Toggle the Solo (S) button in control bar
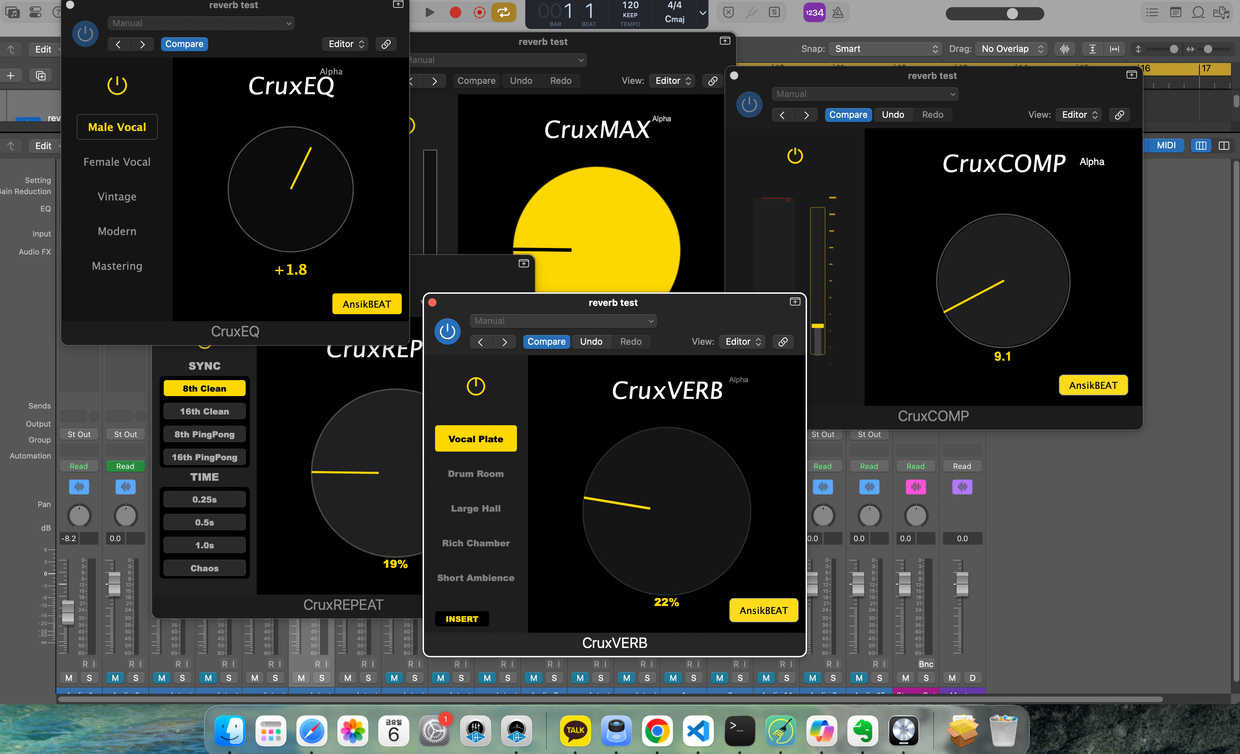The height and width of the screenshot is (754, 1240). point(776,12)
